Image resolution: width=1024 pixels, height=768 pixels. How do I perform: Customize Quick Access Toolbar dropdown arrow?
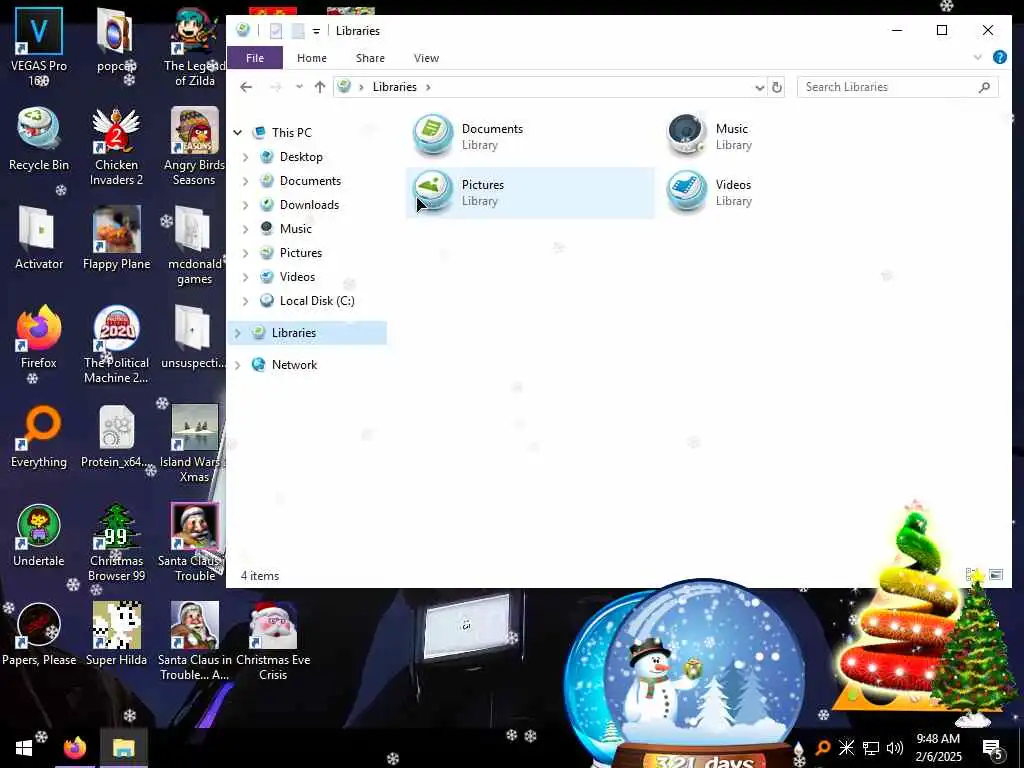point(316,31)
